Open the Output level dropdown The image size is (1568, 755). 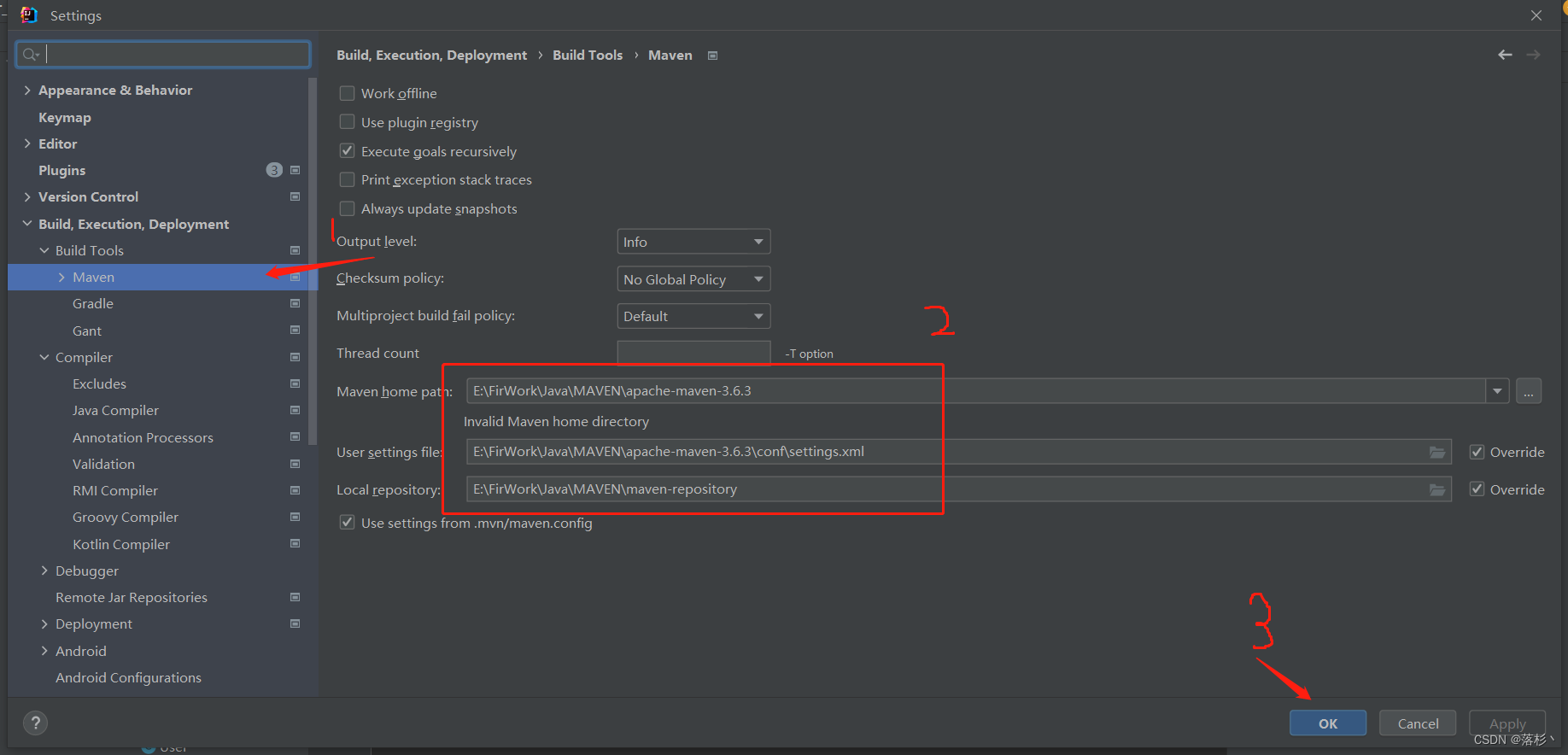(693, 242)
